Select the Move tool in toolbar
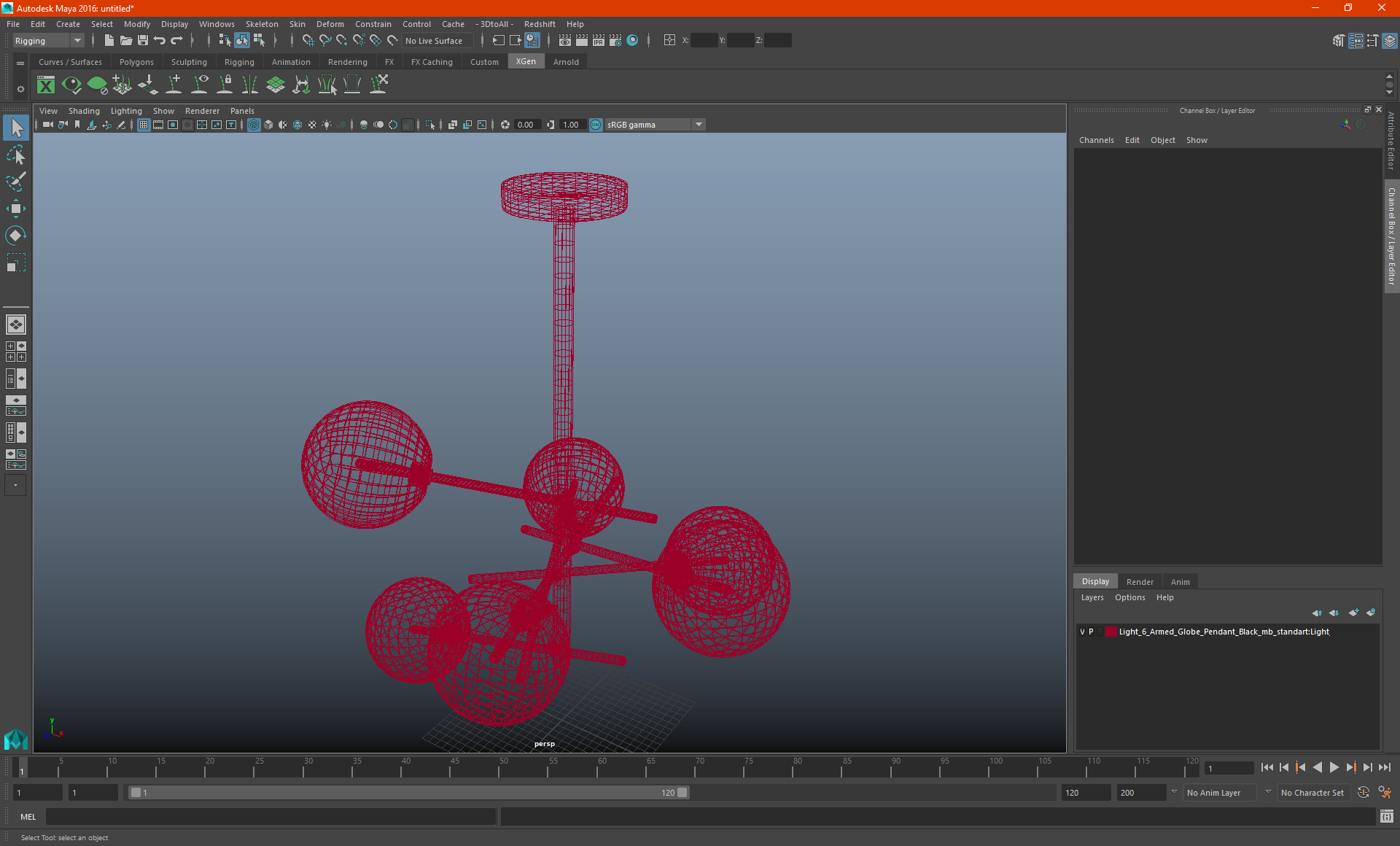This screenshot has height=846, width=1400. tap(16, 208)
